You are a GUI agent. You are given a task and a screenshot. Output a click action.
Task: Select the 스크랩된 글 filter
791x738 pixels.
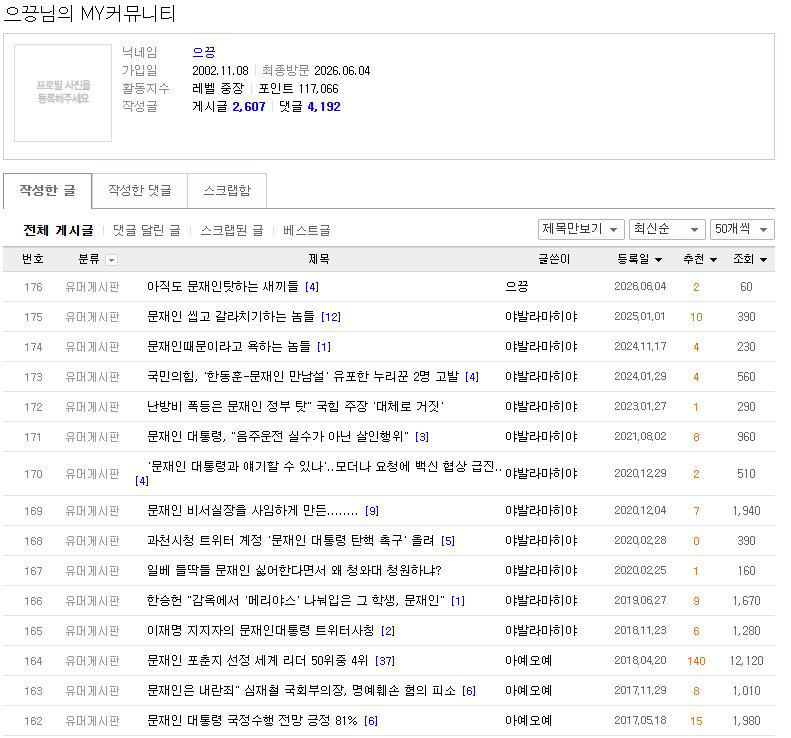pyautogui.click(x=232, y=231)
